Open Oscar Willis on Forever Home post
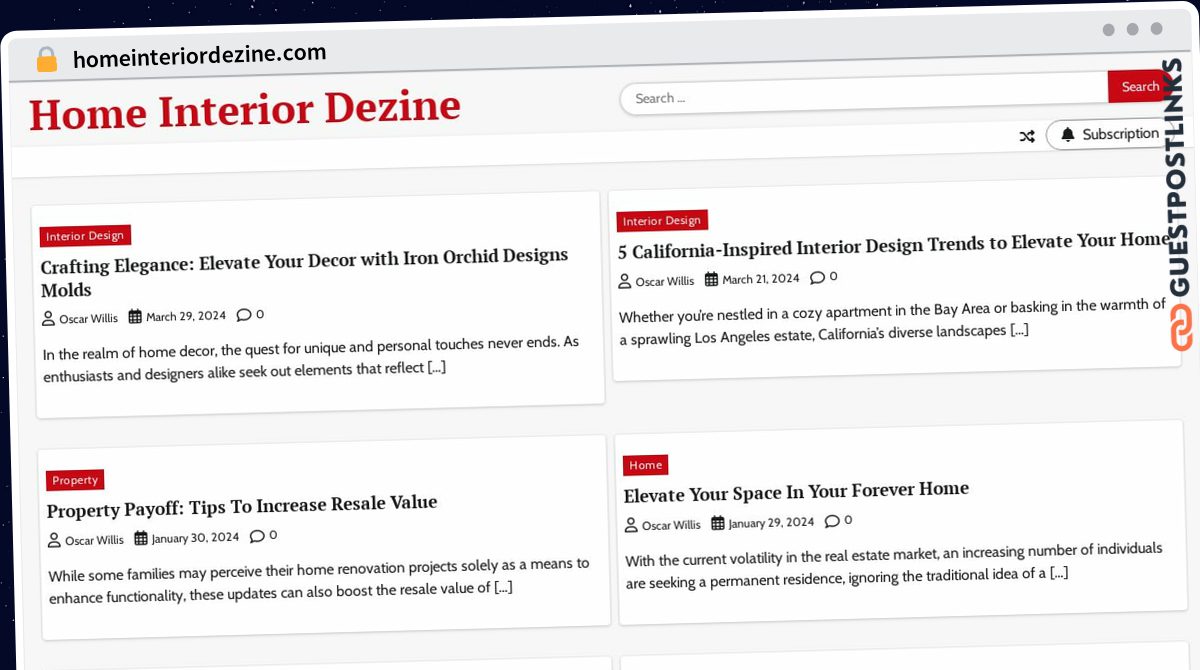This screenshot has height=670, width=1200. [x=671, y=525]
